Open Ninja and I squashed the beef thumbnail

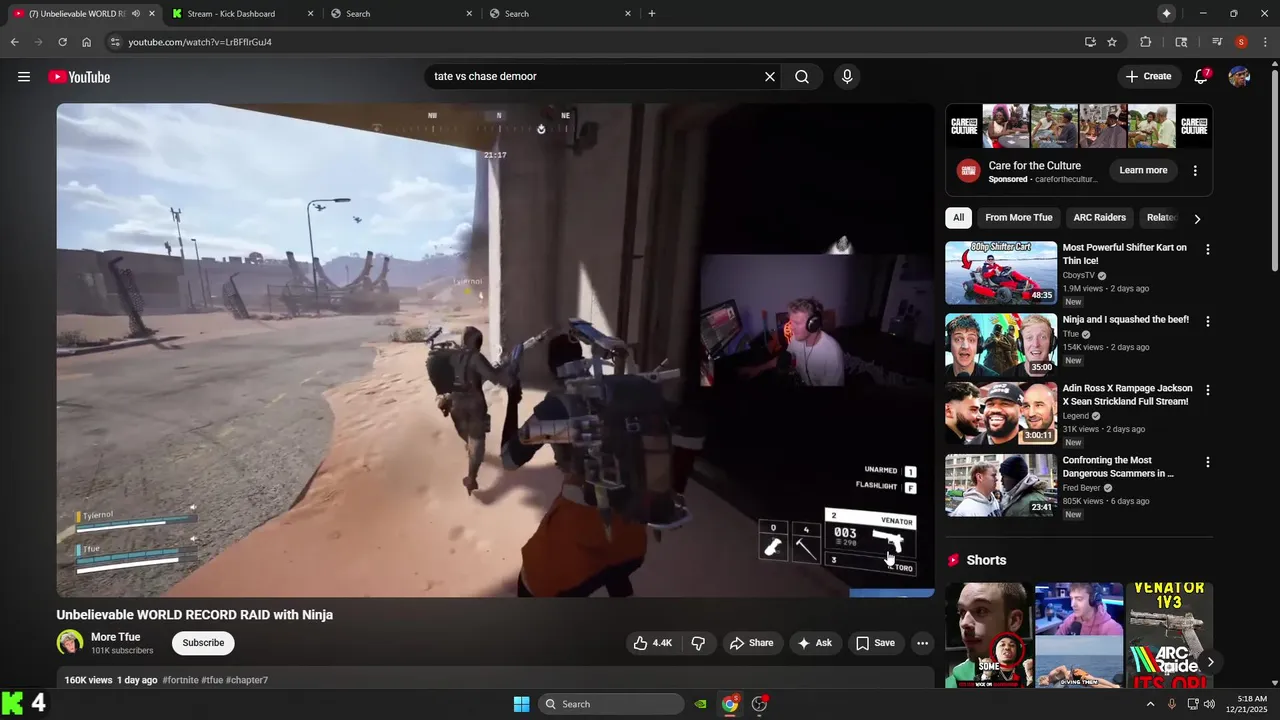(x=1001, y=345)
